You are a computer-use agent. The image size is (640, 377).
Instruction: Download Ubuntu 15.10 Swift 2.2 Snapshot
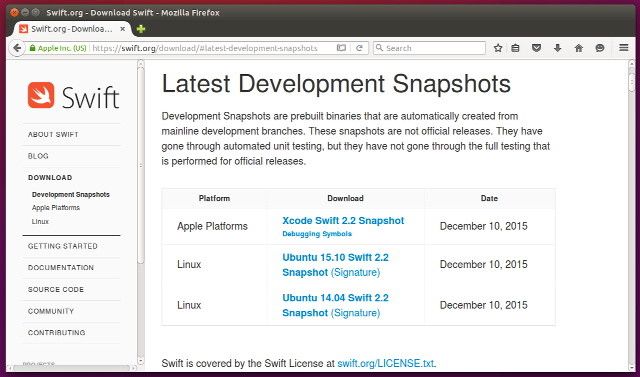click(335, 265)
